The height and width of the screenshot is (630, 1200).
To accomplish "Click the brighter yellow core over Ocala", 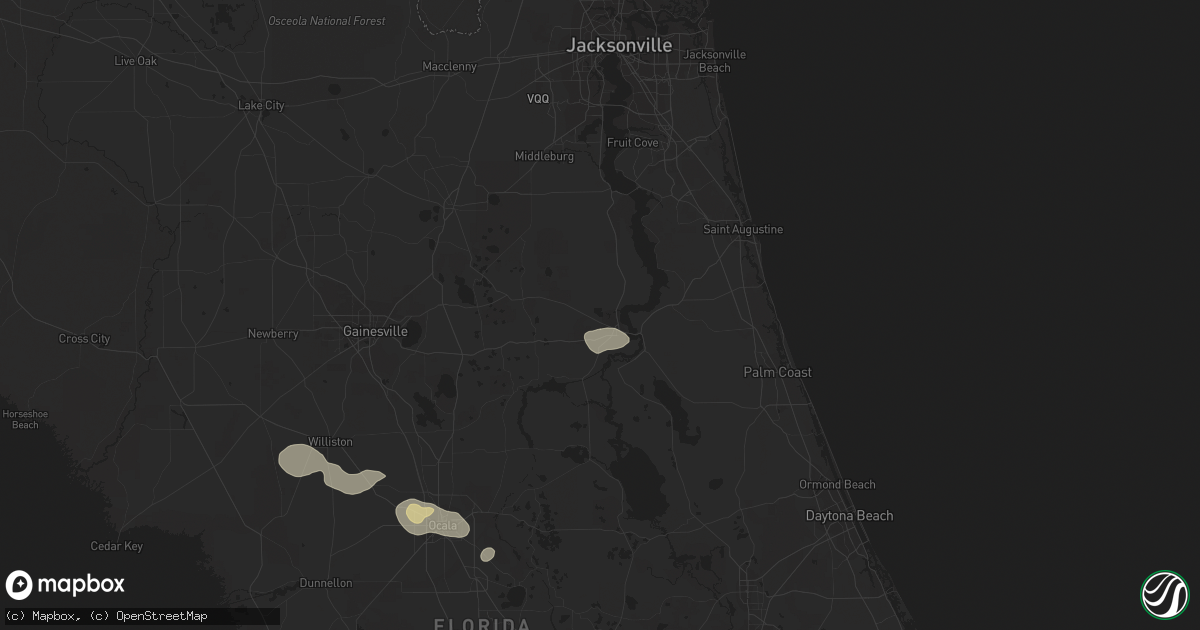I will pos(418,513).
